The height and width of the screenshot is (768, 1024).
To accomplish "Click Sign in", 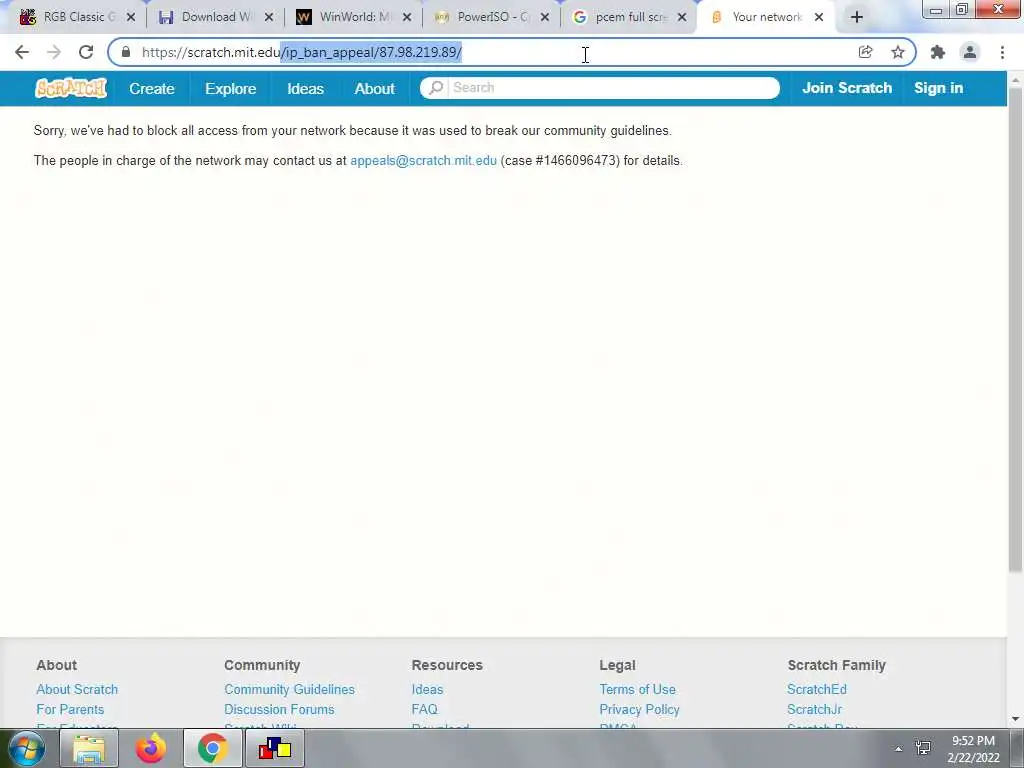I will (x=938, y=88).
